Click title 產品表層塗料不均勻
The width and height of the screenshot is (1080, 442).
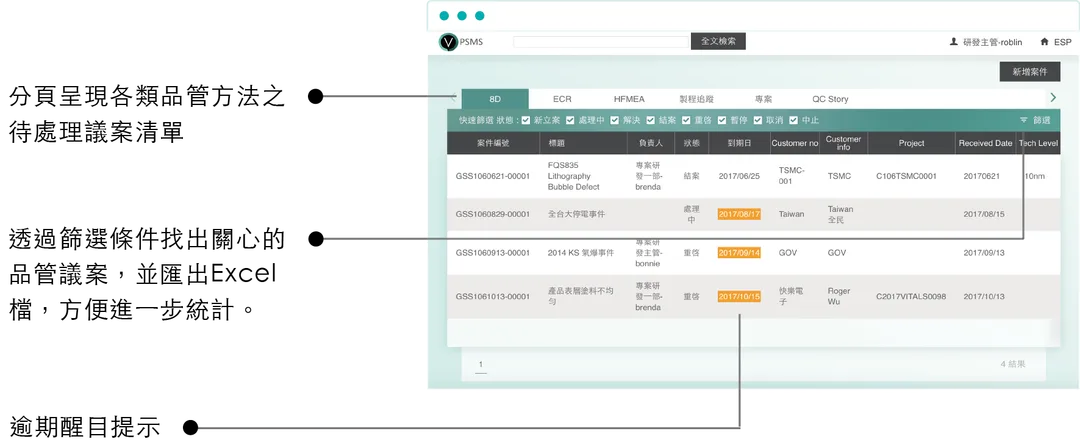580,297
